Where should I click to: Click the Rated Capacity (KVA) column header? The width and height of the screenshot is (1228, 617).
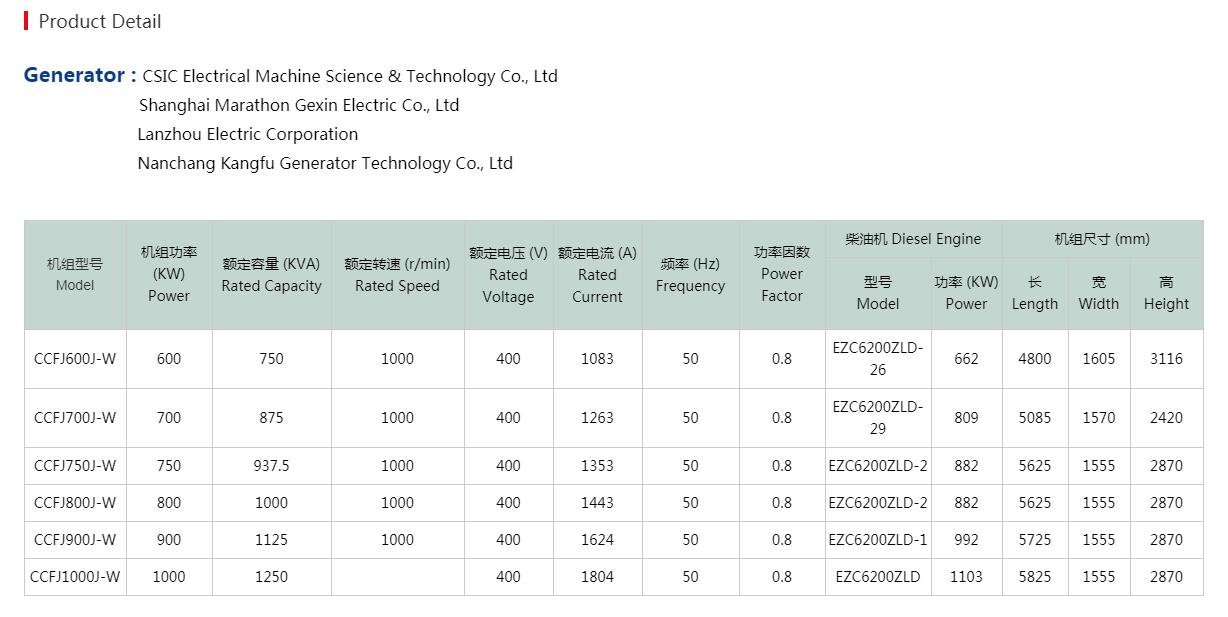(x=271, y=275)
